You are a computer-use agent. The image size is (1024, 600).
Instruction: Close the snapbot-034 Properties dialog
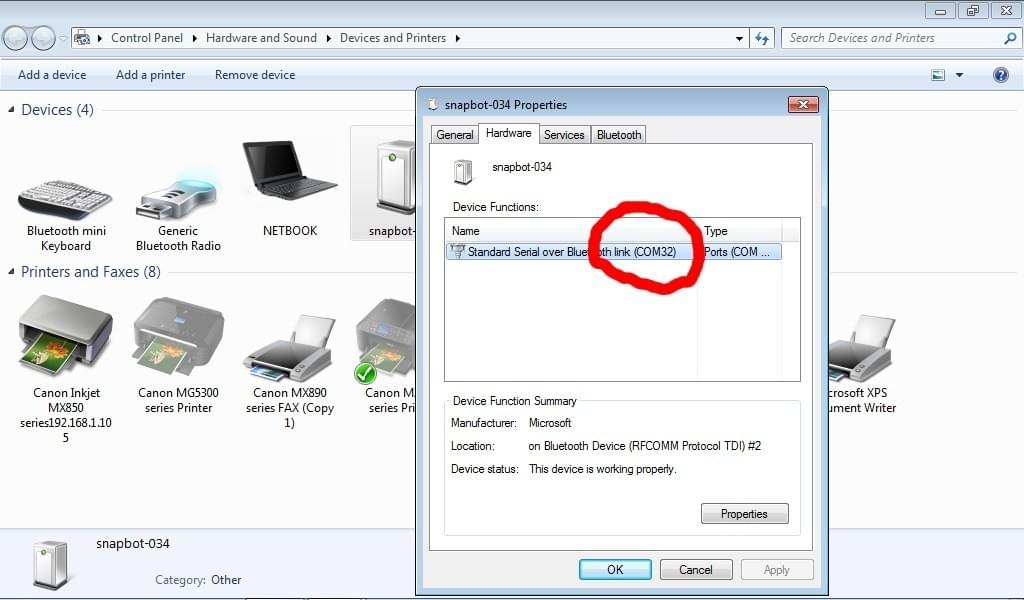tap(803, 104)
